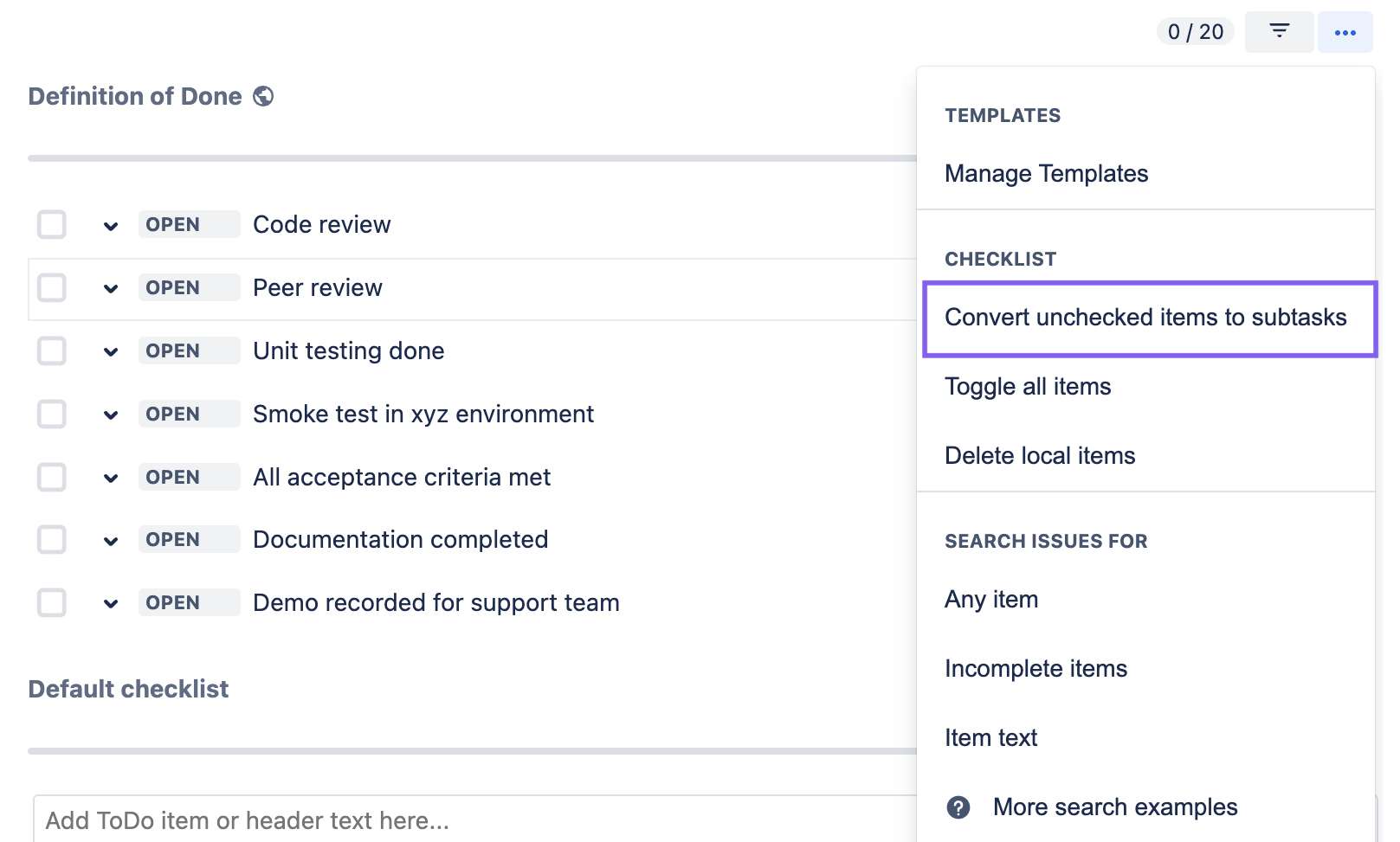Choose Delete local items
The width and height of the screenshot is (1400, 842).
click(x=1040, y=454)
